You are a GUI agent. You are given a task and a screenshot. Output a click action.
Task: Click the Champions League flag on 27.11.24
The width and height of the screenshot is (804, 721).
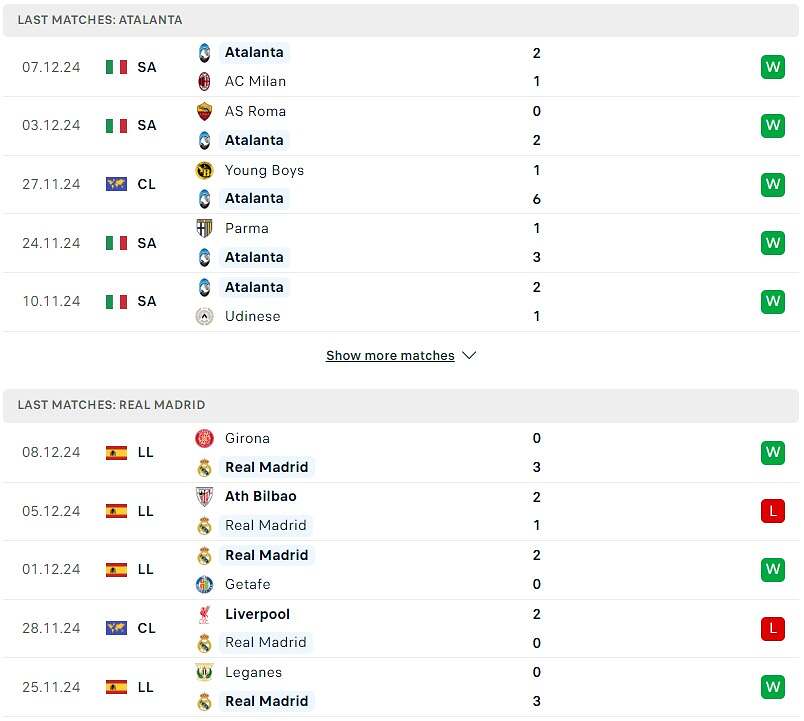click(116, 184)
